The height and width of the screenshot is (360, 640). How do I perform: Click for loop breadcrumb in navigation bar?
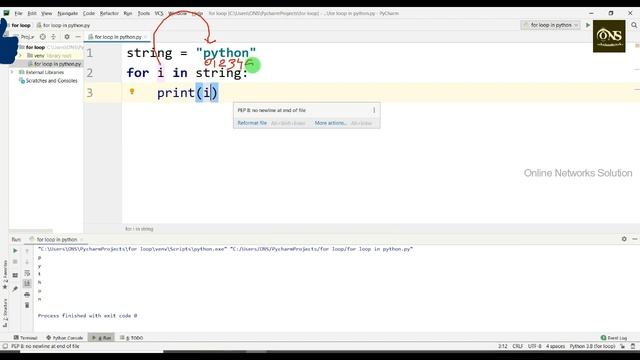pos(21,25)
